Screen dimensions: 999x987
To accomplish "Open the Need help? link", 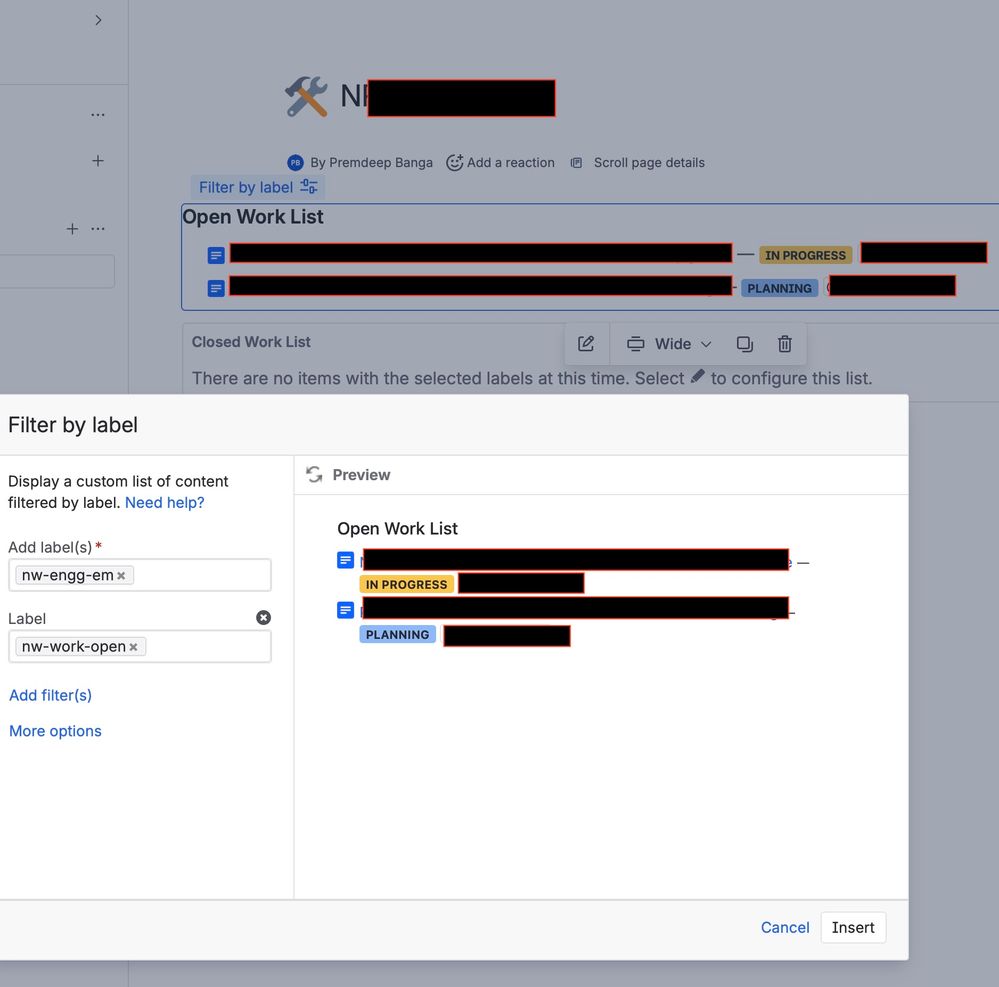I will pos(164,503).
